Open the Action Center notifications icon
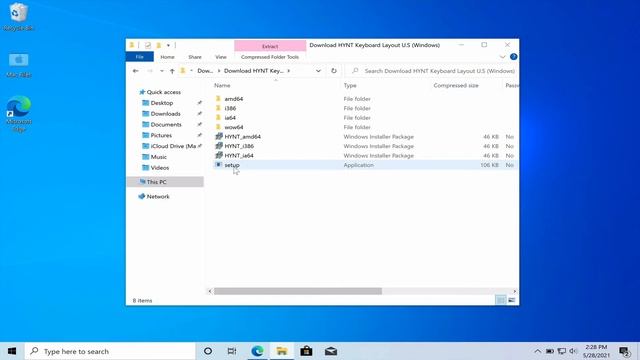Viewport: 640px width, 360px height. (x=624, y=351)
